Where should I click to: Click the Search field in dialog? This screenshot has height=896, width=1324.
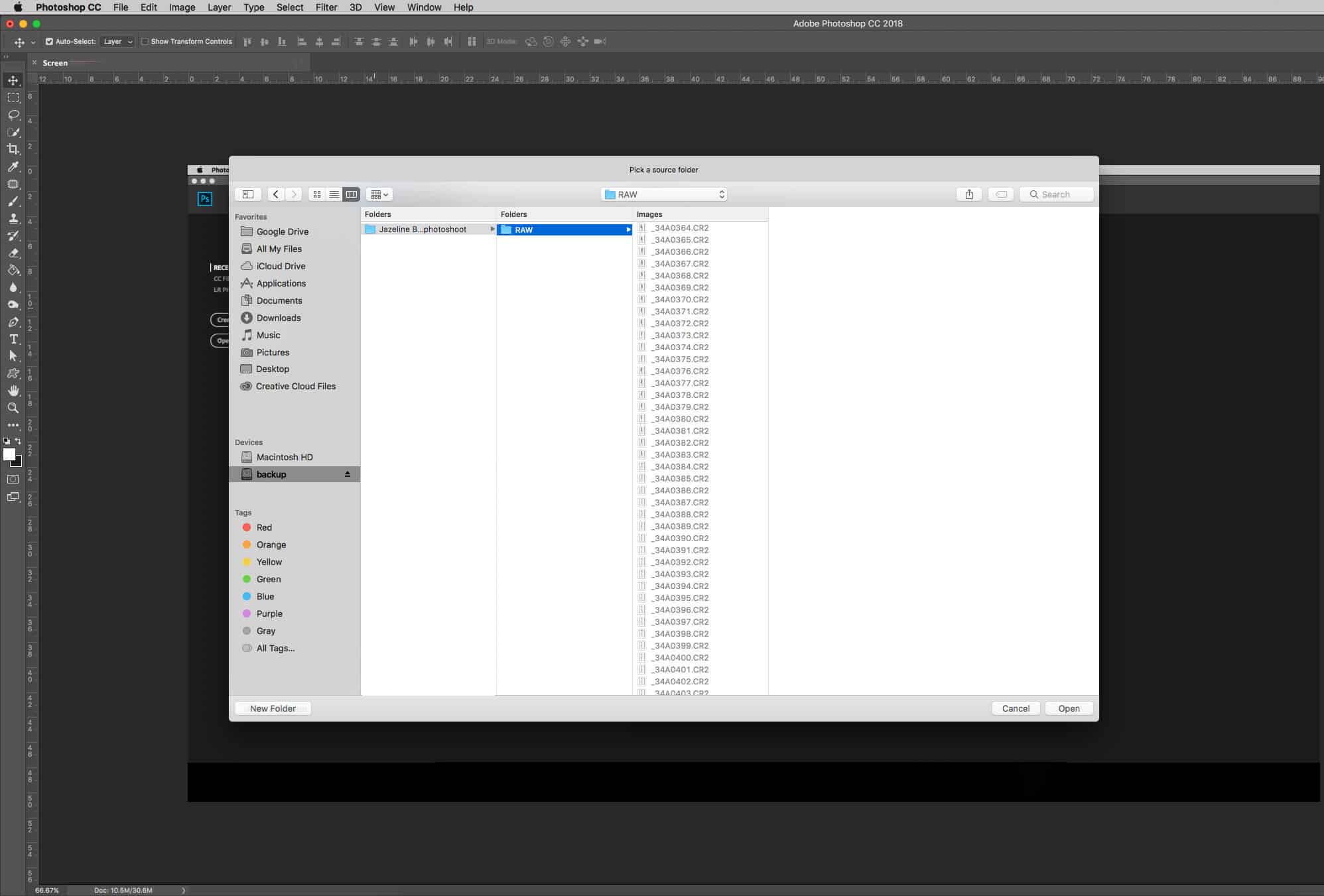point(1056,194)
